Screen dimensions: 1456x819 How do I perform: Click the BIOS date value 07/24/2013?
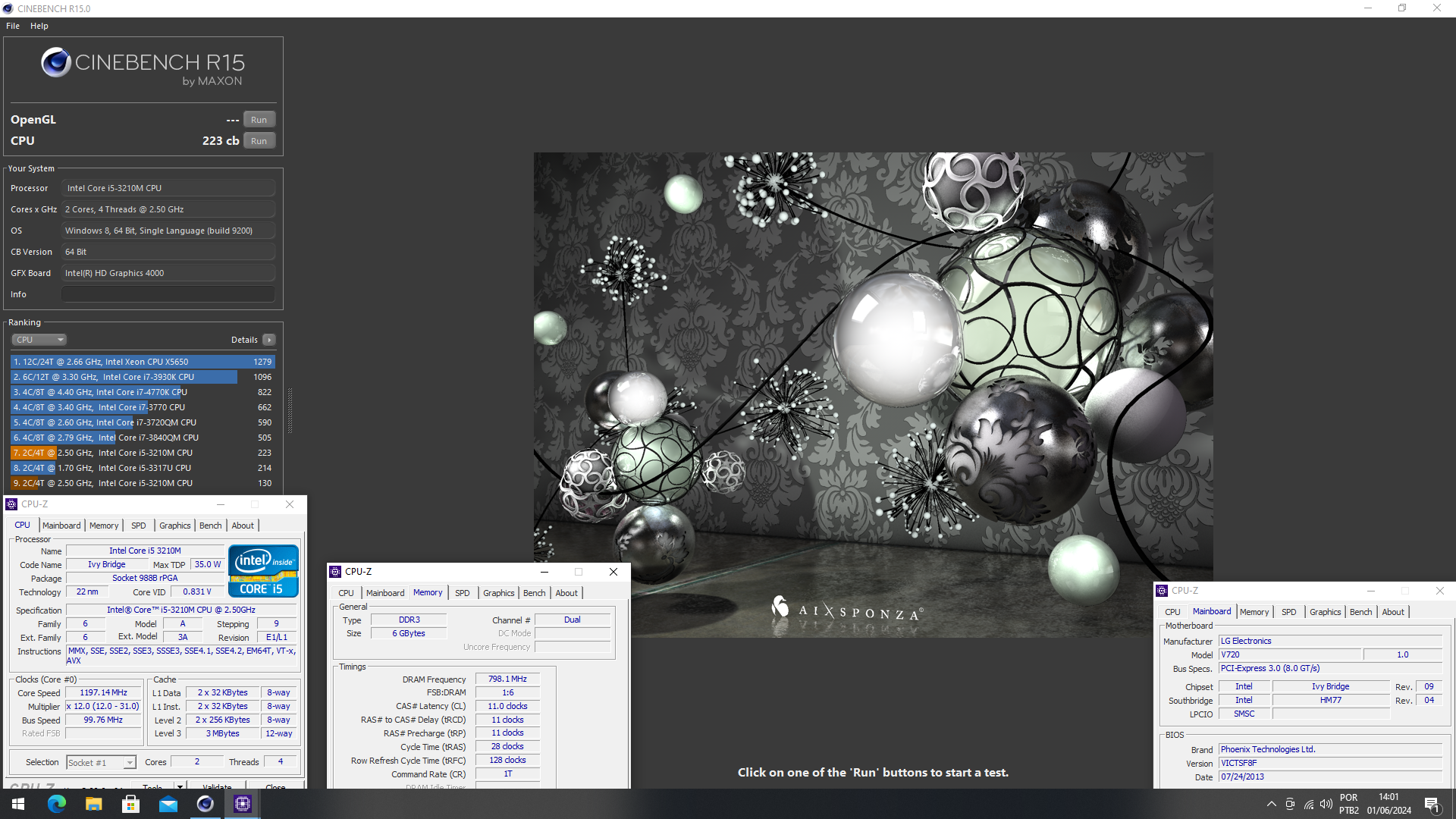tap(1330, 777)
